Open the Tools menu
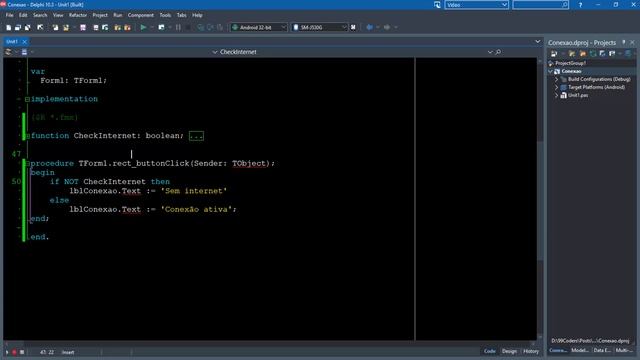 [165, 15]
